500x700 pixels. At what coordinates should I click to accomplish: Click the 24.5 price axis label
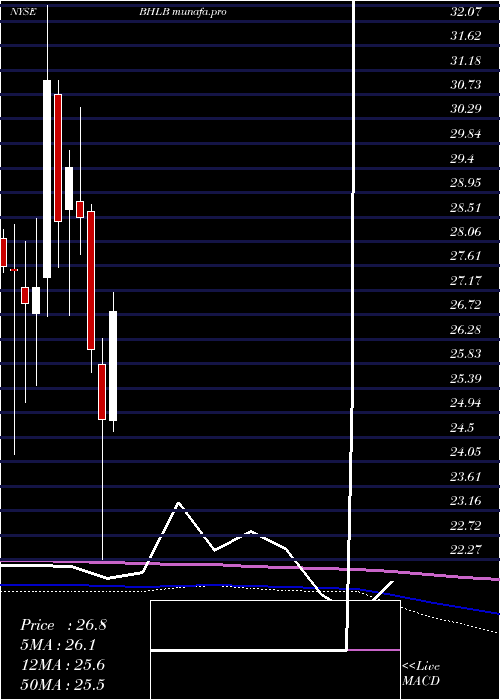pyautogui.click(x=462, y=428)
